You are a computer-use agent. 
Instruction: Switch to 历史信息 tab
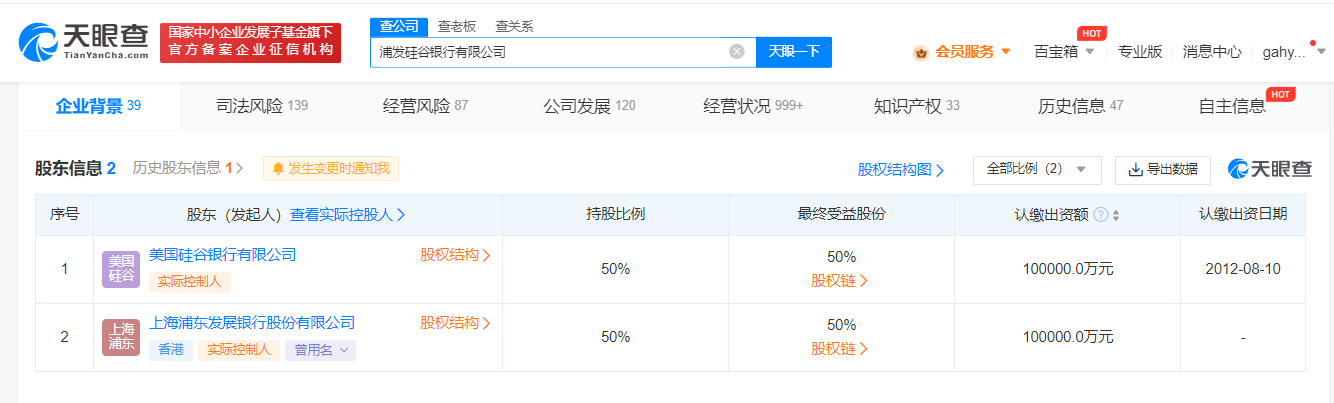click(1080, 106)
